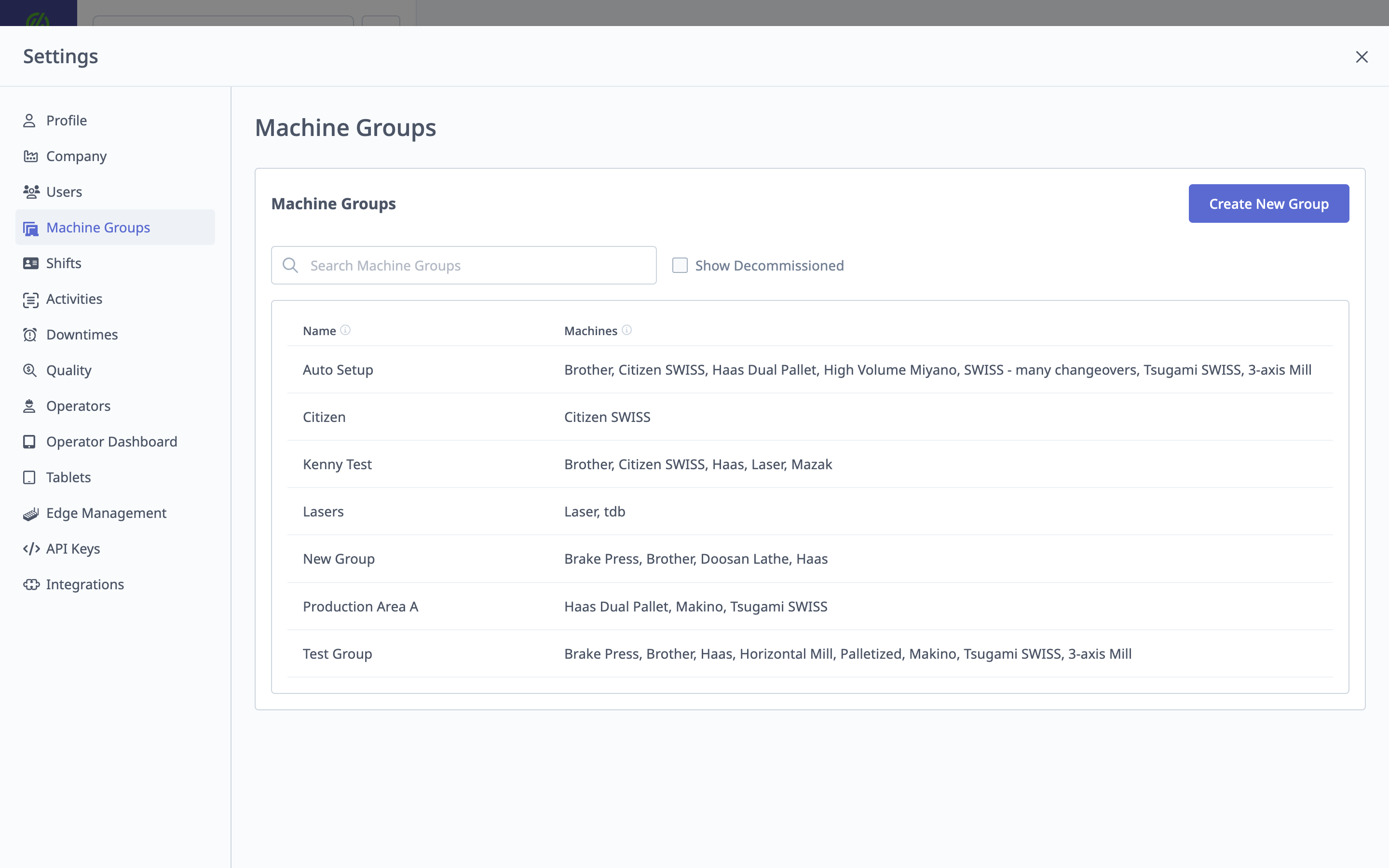The image size is (1389, 868).
Task: Open the Citizen group row
Action: 810,417
